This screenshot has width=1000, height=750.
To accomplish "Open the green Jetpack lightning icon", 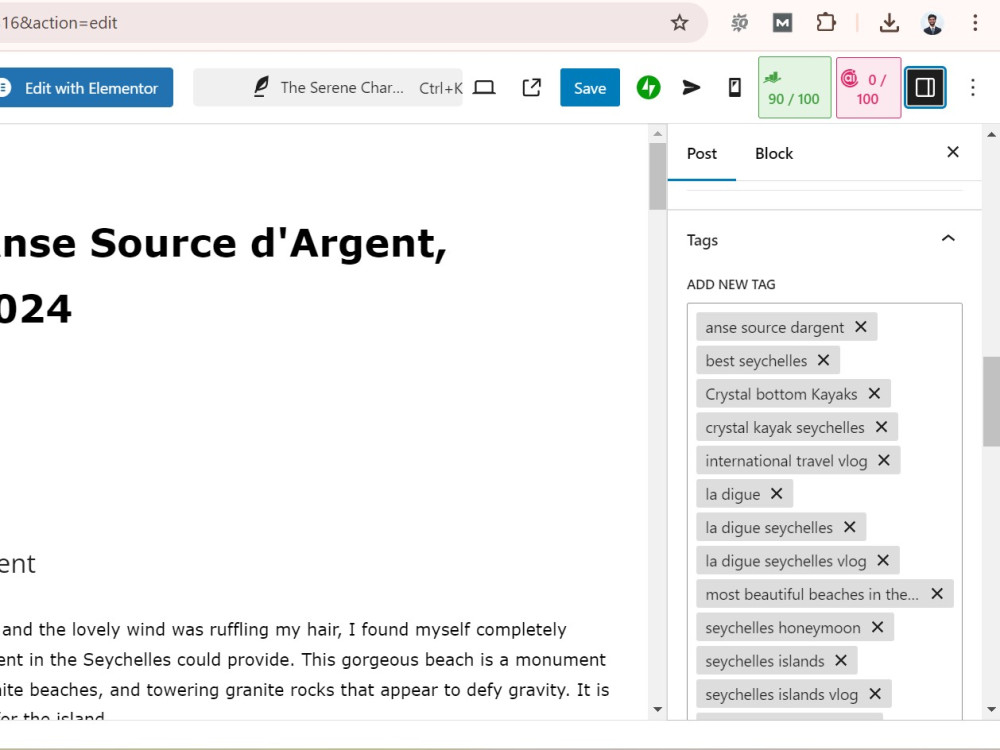I will (649, 87).
